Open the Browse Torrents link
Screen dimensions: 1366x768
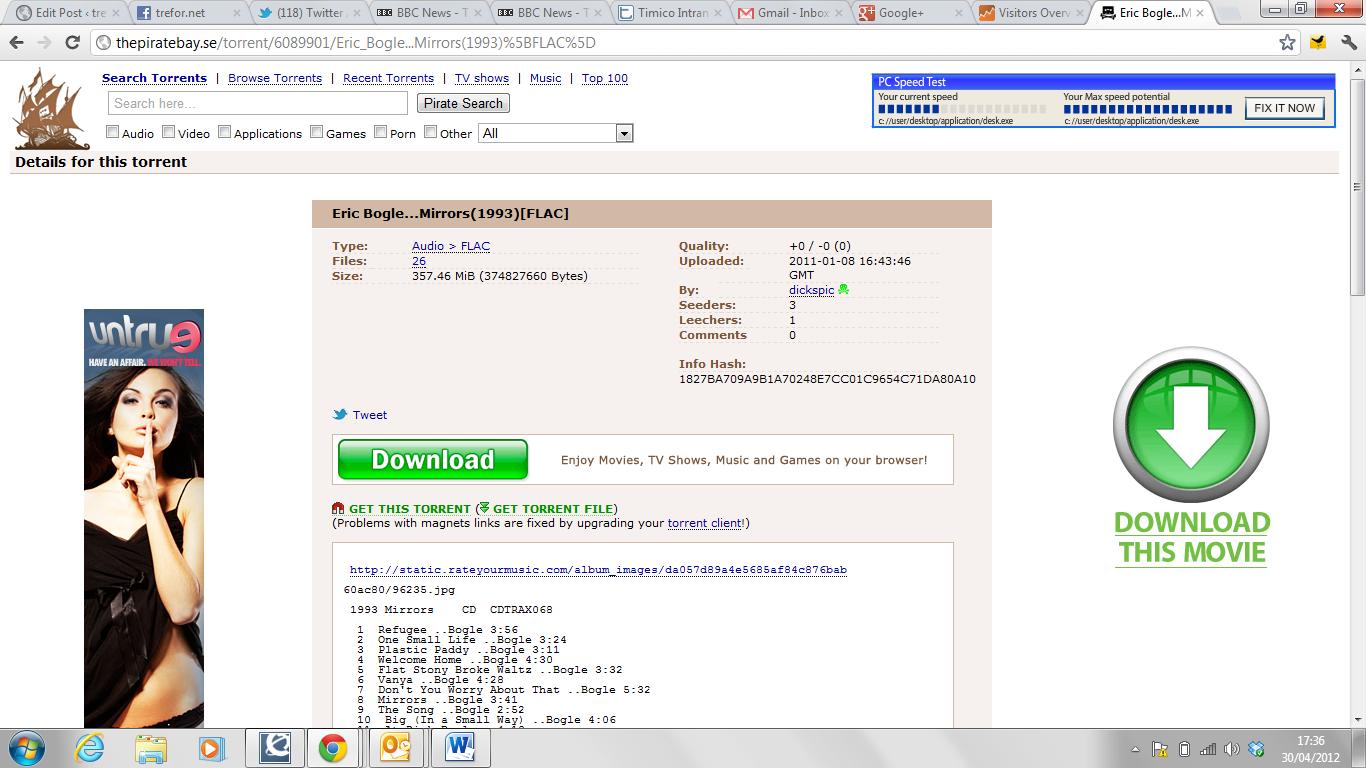click(x=275, y=78)
